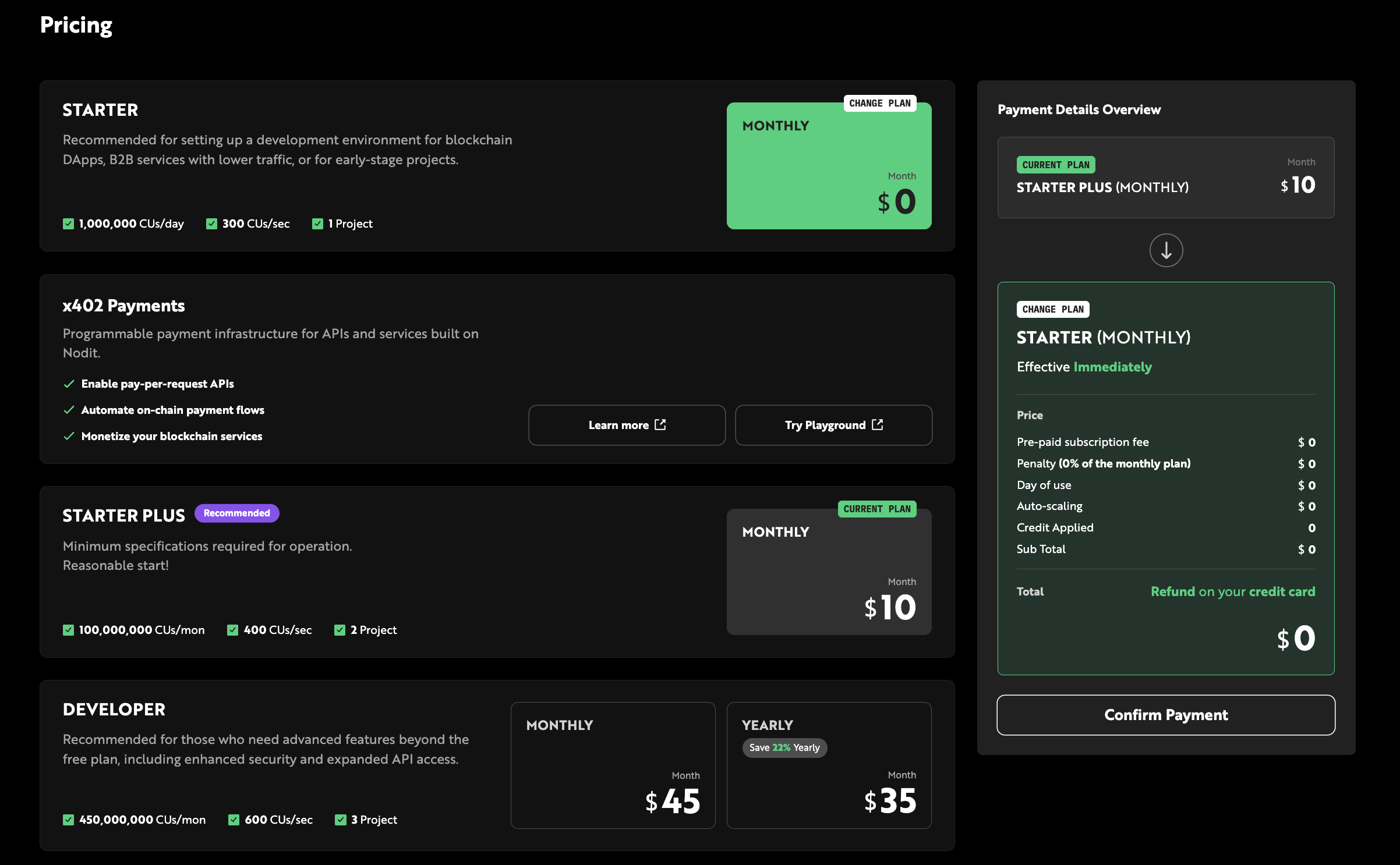Click the 600 CUs/sec checkbox
Screen dimensions: 1400x865
click(x=234, y=820)
